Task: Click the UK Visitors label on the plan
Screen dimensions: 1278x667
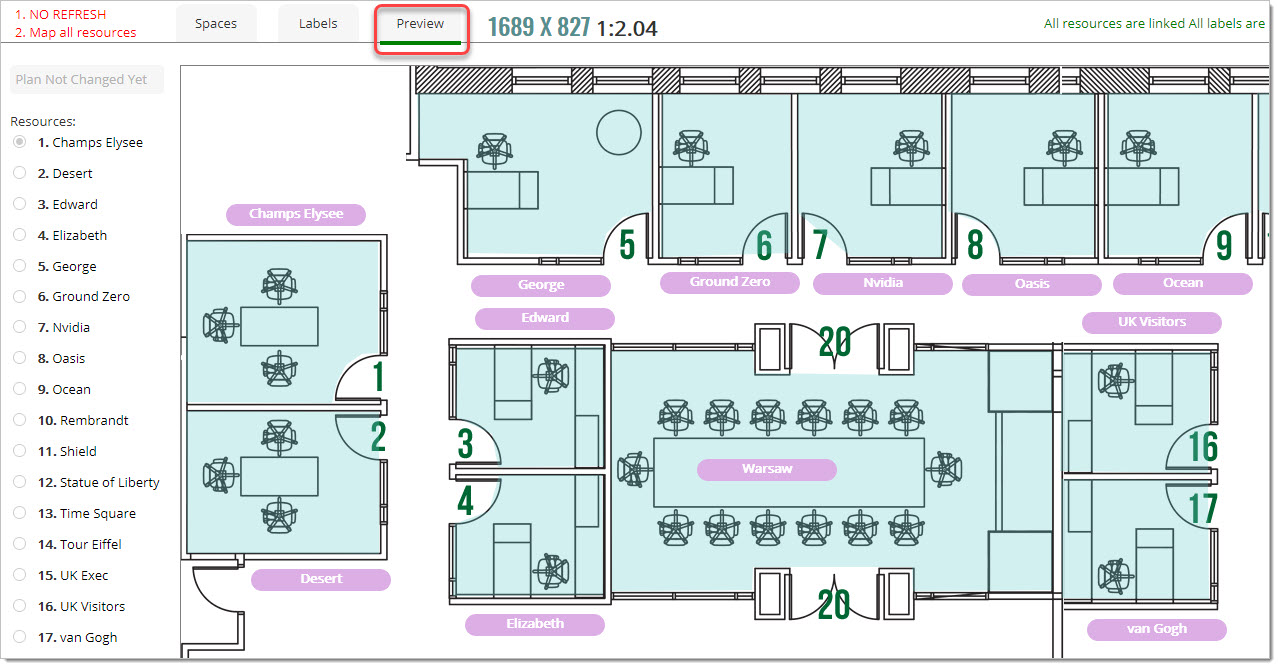Action: (x=1151, y=322)
